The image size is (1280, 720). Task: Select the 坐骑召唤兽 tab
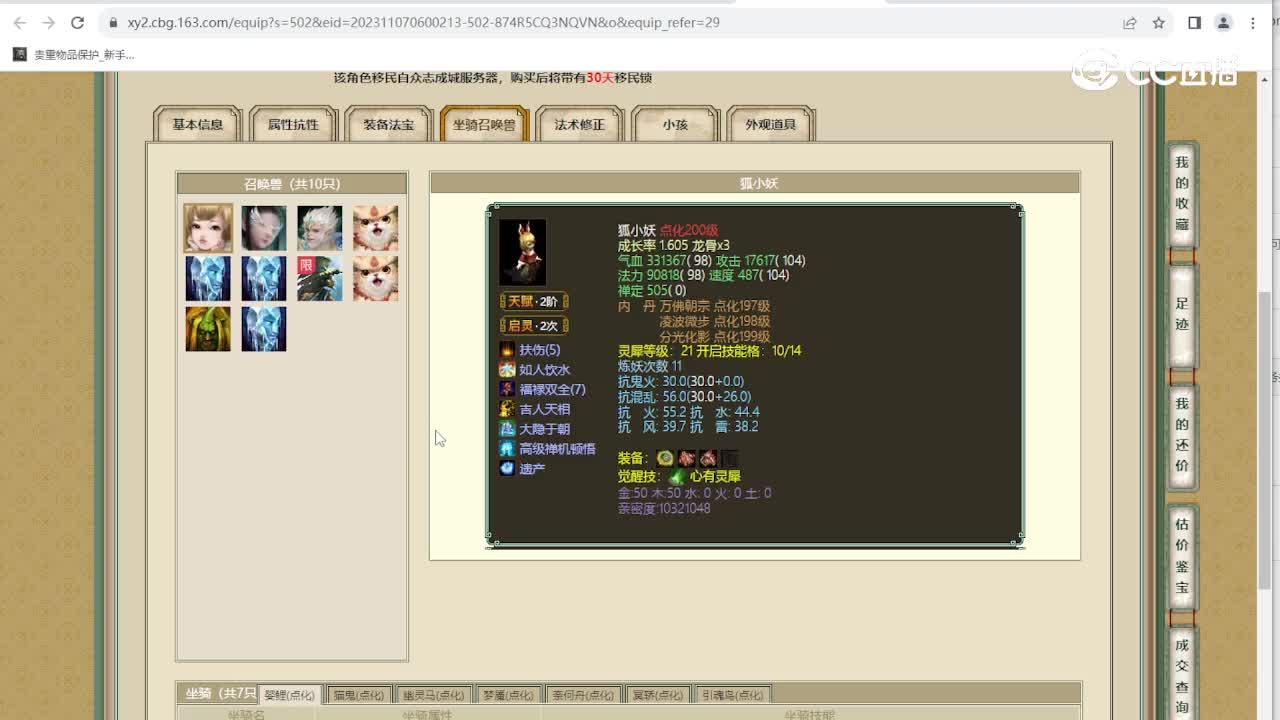pos(484,124)
